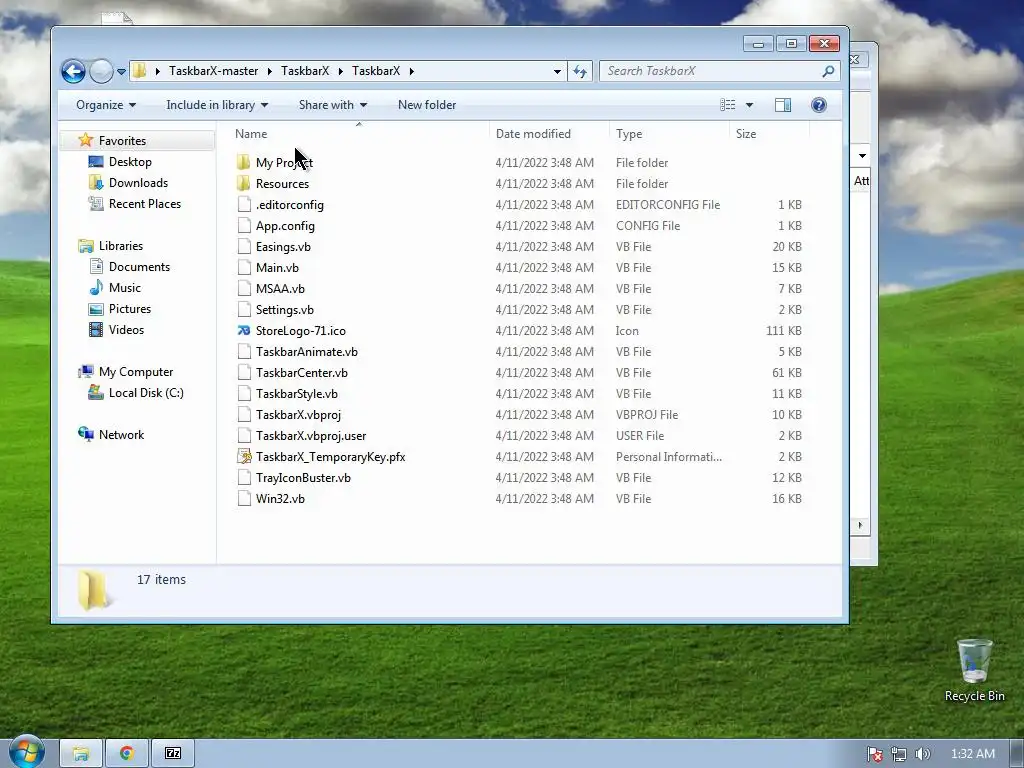Click the folder icon in the address bar
Screen dimensions: 1024x768
139,71
